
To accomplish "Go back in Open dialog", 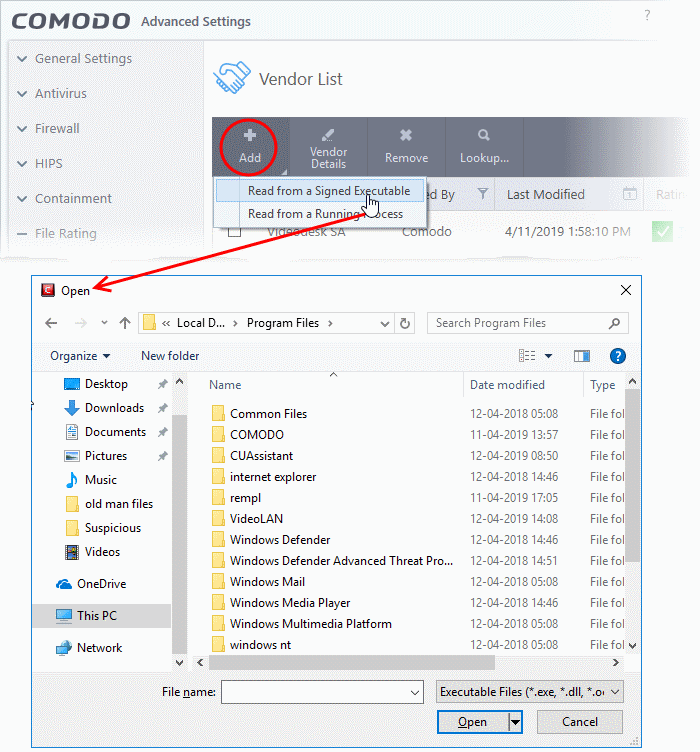I will pyautogui.click(x=51, y=323).
